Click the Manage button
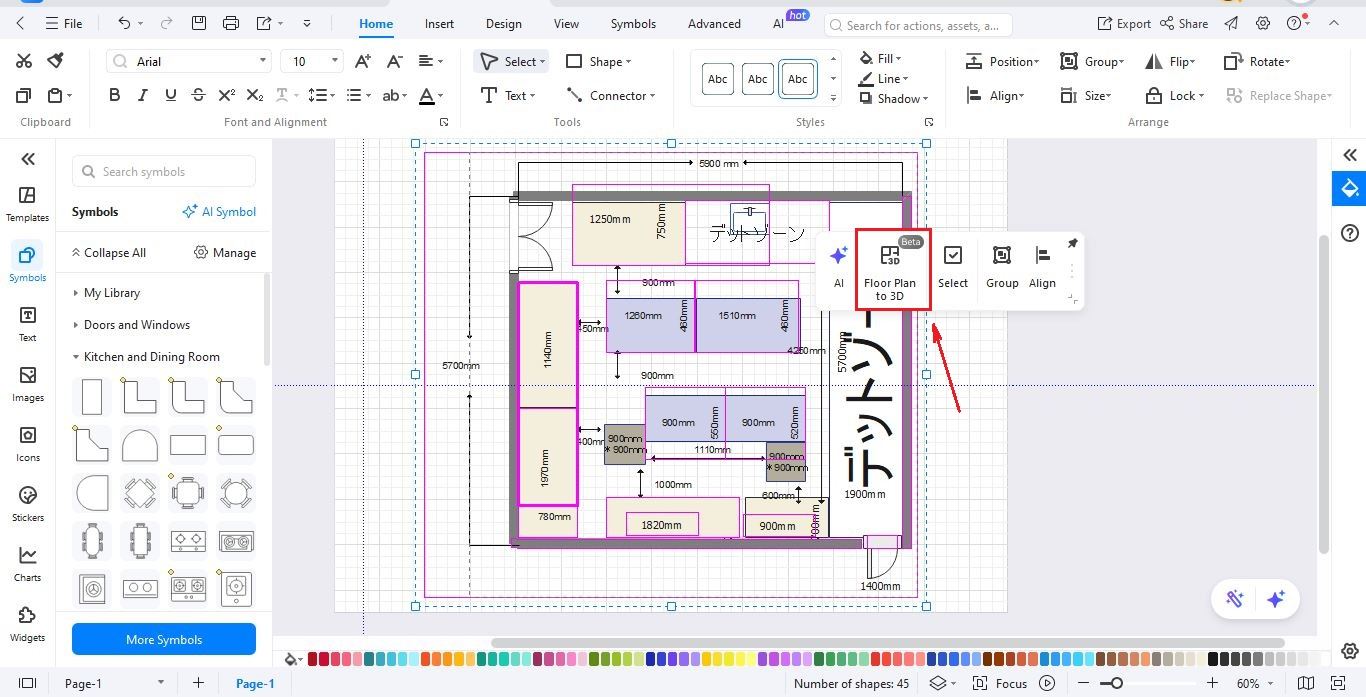Screen dimensions: 1366x697 click(225, 252)
